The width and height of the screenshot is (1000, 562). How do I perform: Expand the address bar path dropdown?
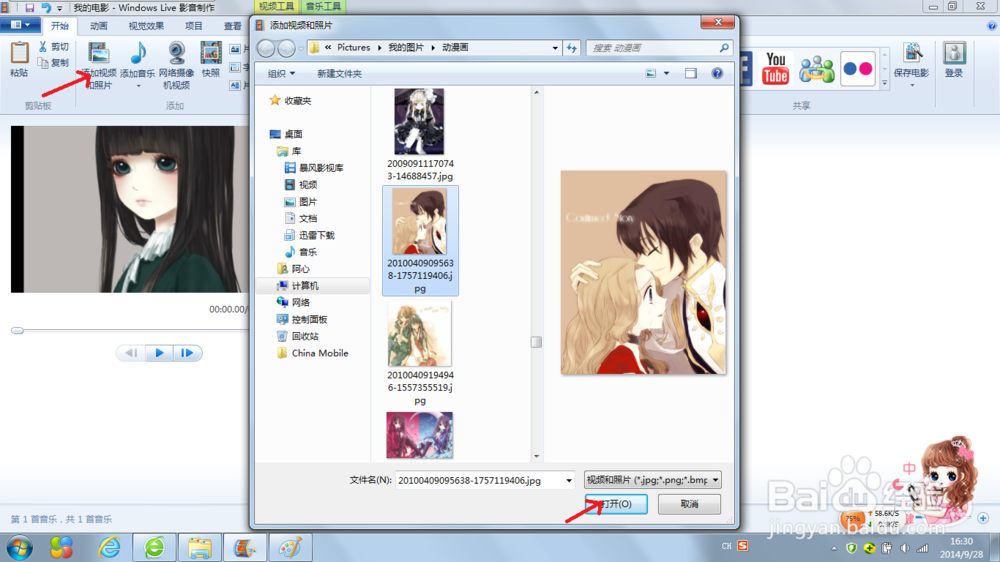tap(555, 48)
